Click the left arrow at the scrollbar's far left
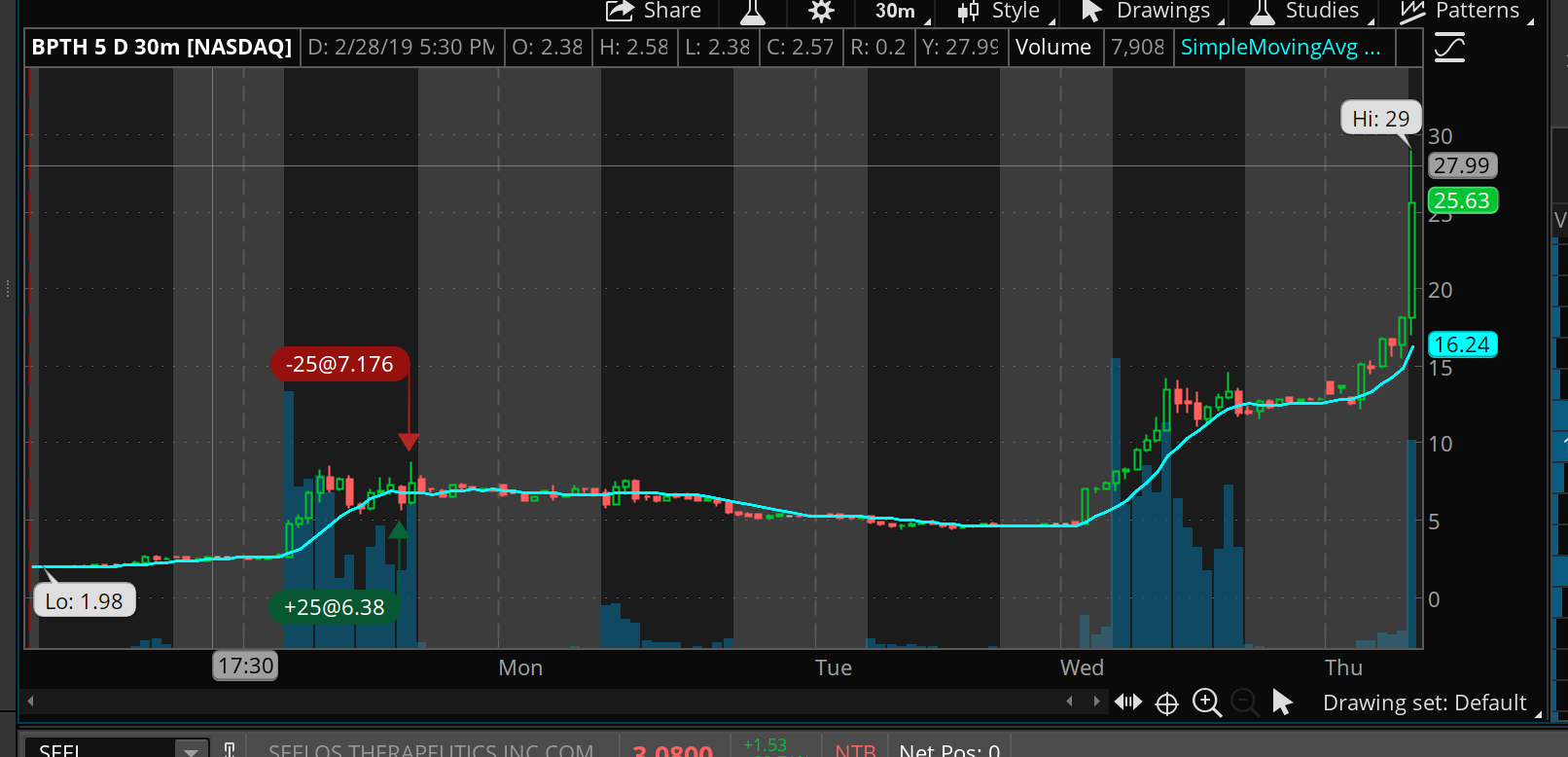Image resolution: width=1568 pixels, height=757 pixels. pos(31,701)
